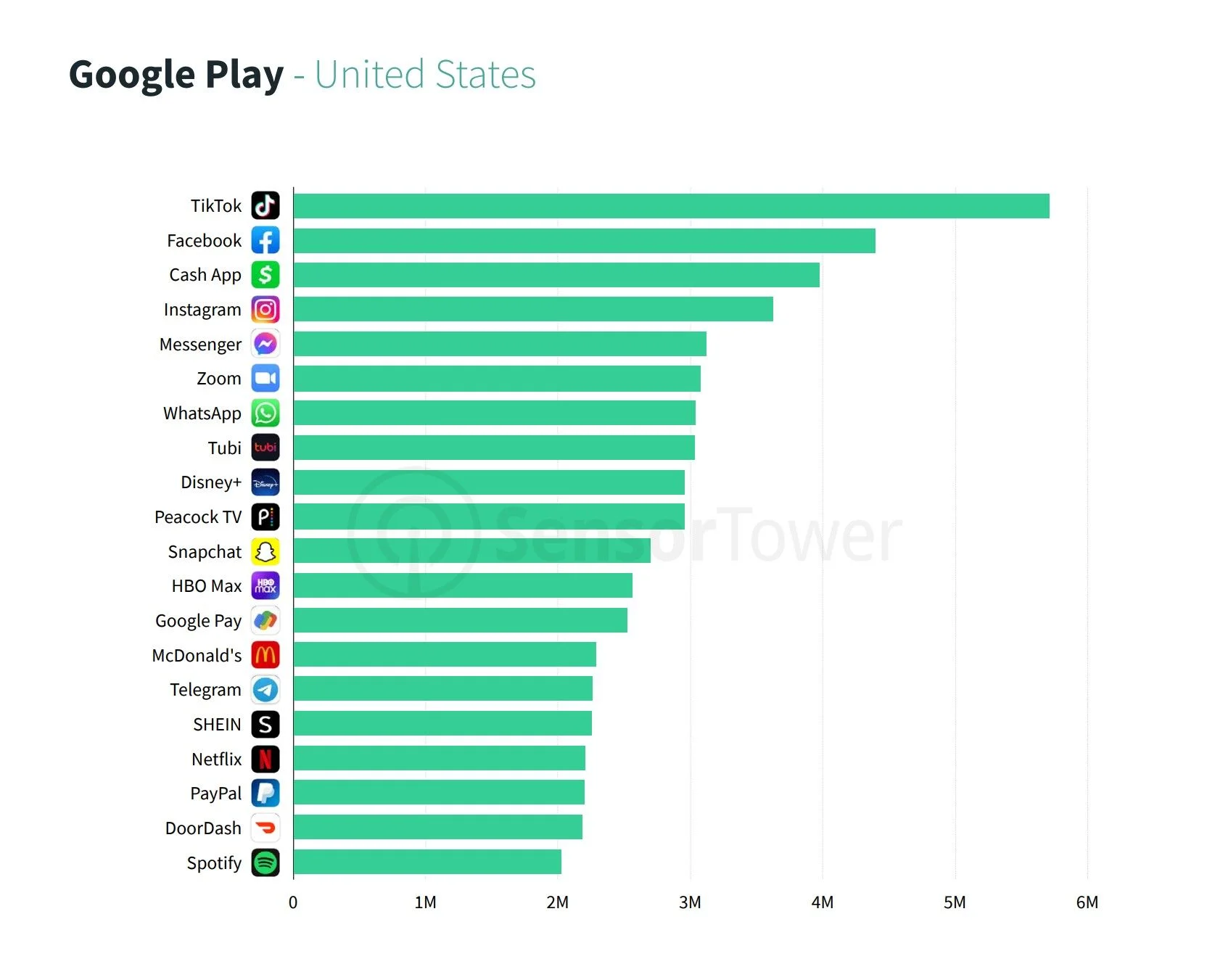The image size is (1207, 980).
Task: Click the Google Pay label text
Action: coord(198,621)
